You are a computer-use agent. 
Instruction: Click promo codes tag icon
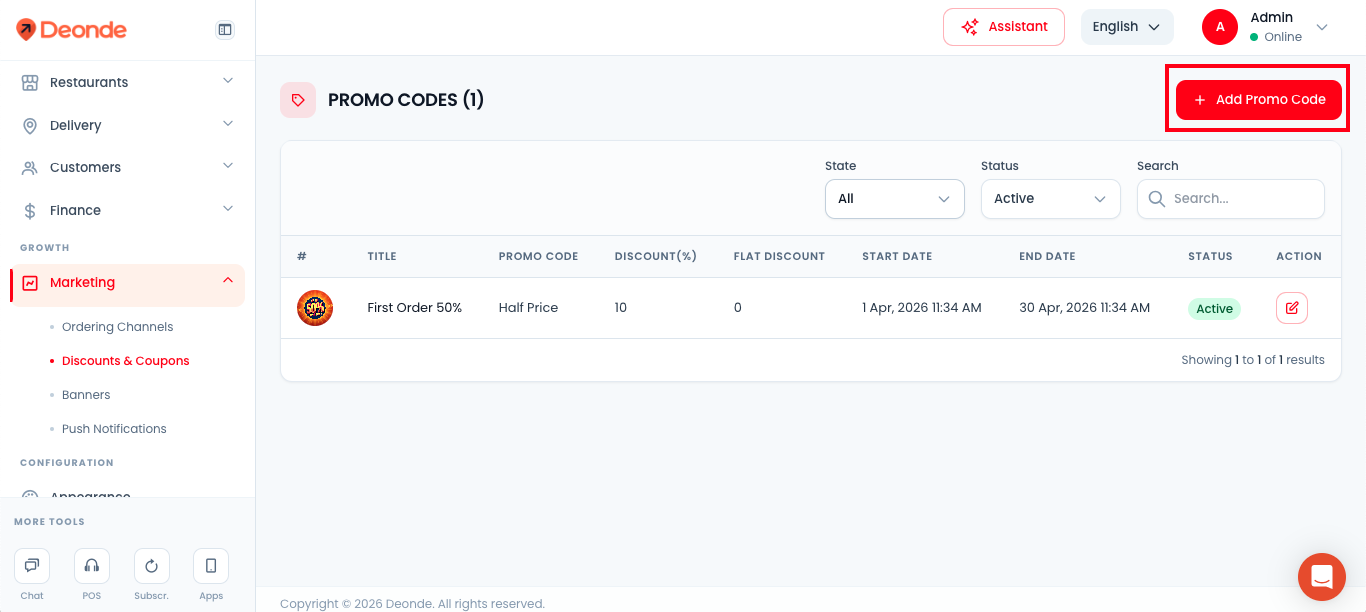point(298,100)
